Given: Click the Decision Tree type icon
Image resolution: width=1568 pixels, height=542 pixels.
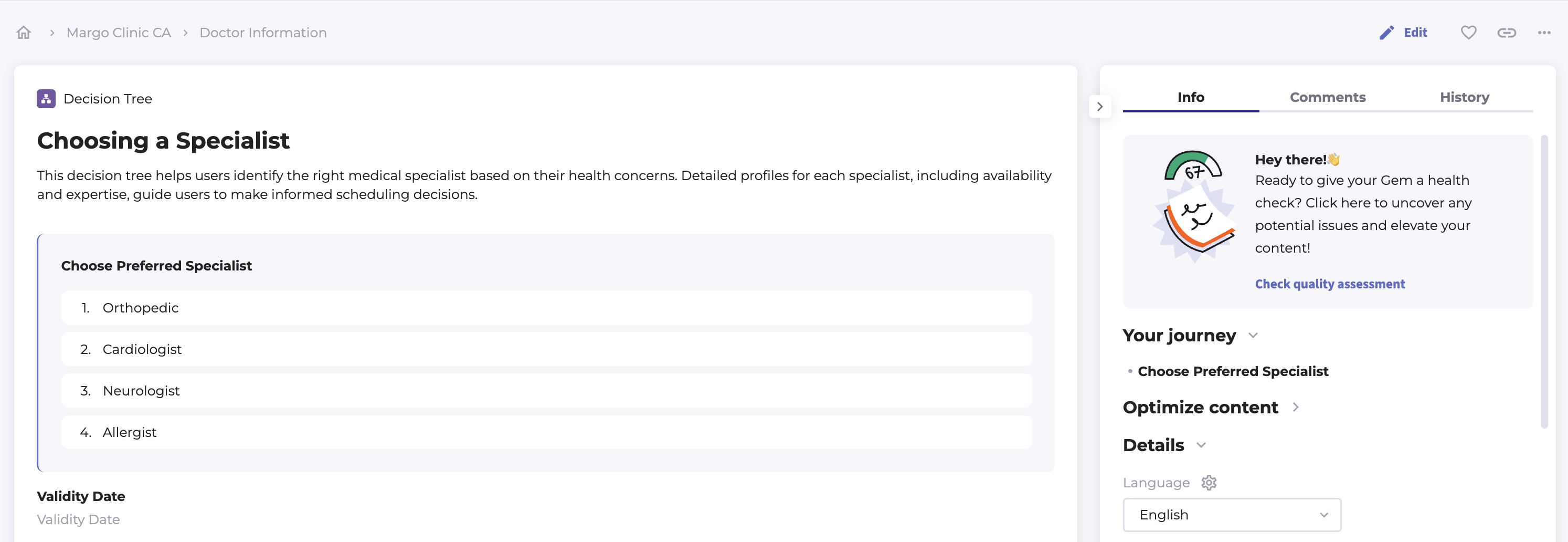Looking at the screenshot, I should [x=46, y=99].
